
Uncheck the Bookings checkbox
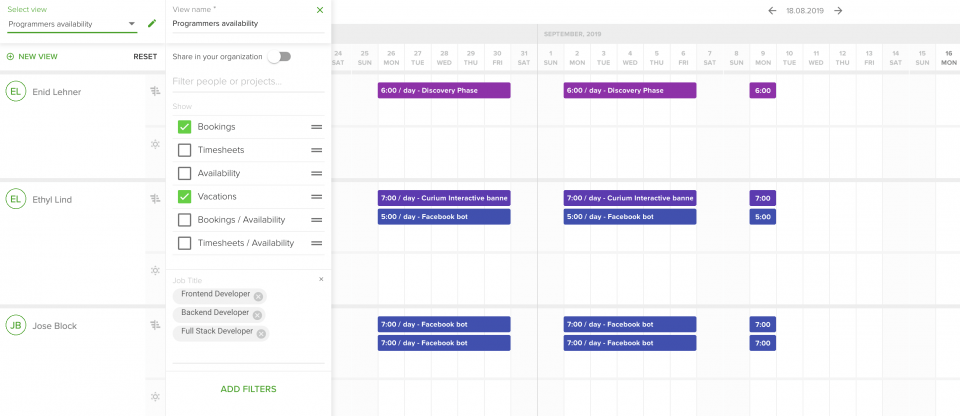184,127
